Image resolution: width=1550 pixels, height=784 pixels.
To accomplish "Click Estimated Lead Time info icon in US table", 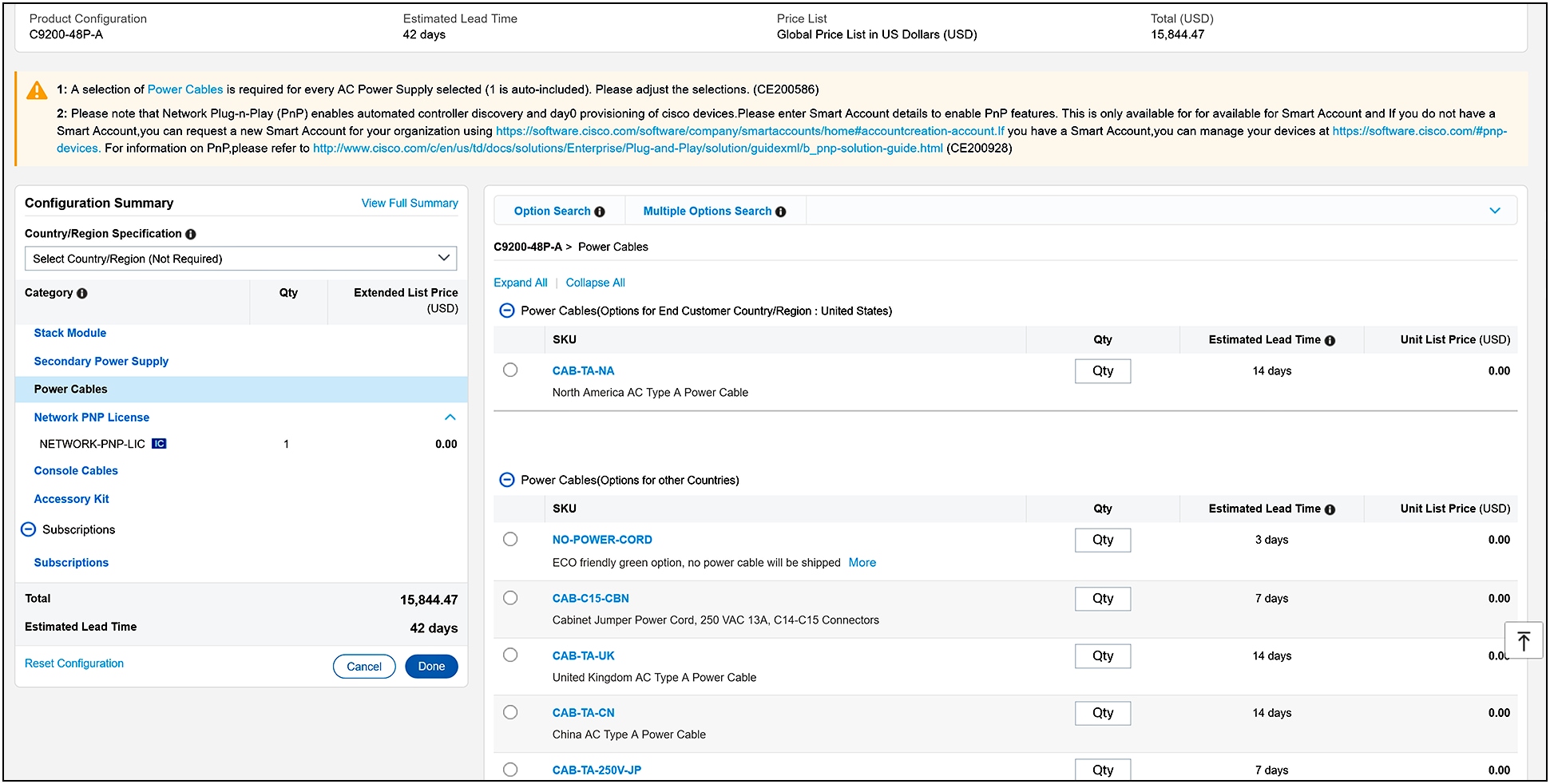I will 1330,340.
